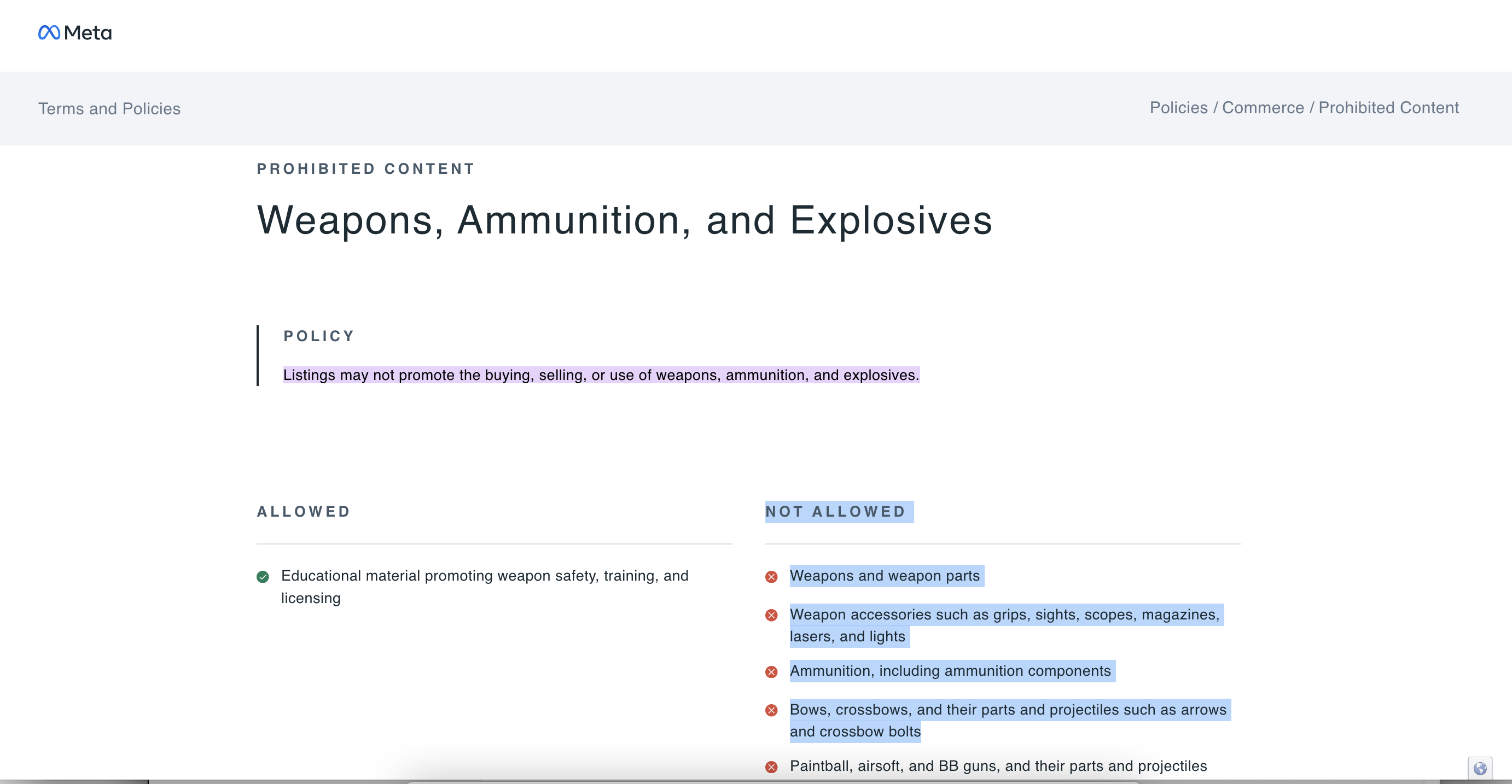This screenshot has width=1512, height=784.
Task: Click the Weapons, Ammunition, and Explosives title
Action: tap(625, 220)
